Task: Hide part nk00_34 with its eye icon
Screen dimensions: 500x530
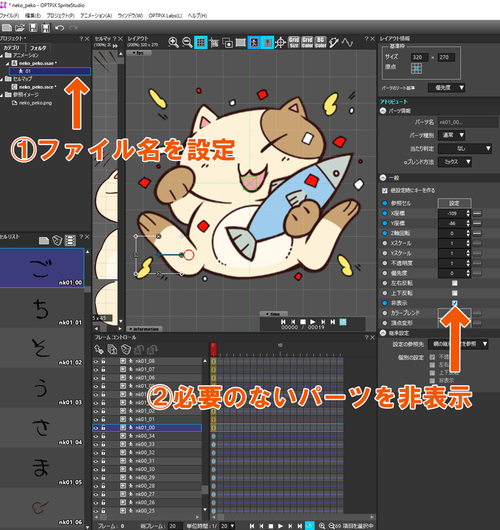Action: click(96, 436)
